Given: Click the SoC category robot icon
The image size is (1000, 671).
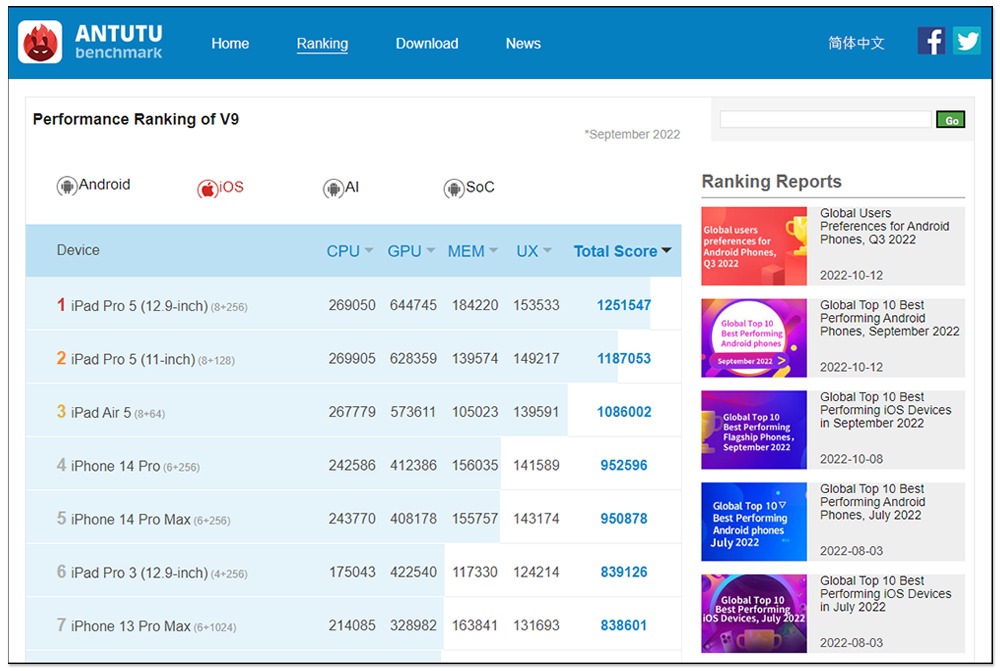Looking at the screenshot, I should click(x=453, y=189).
